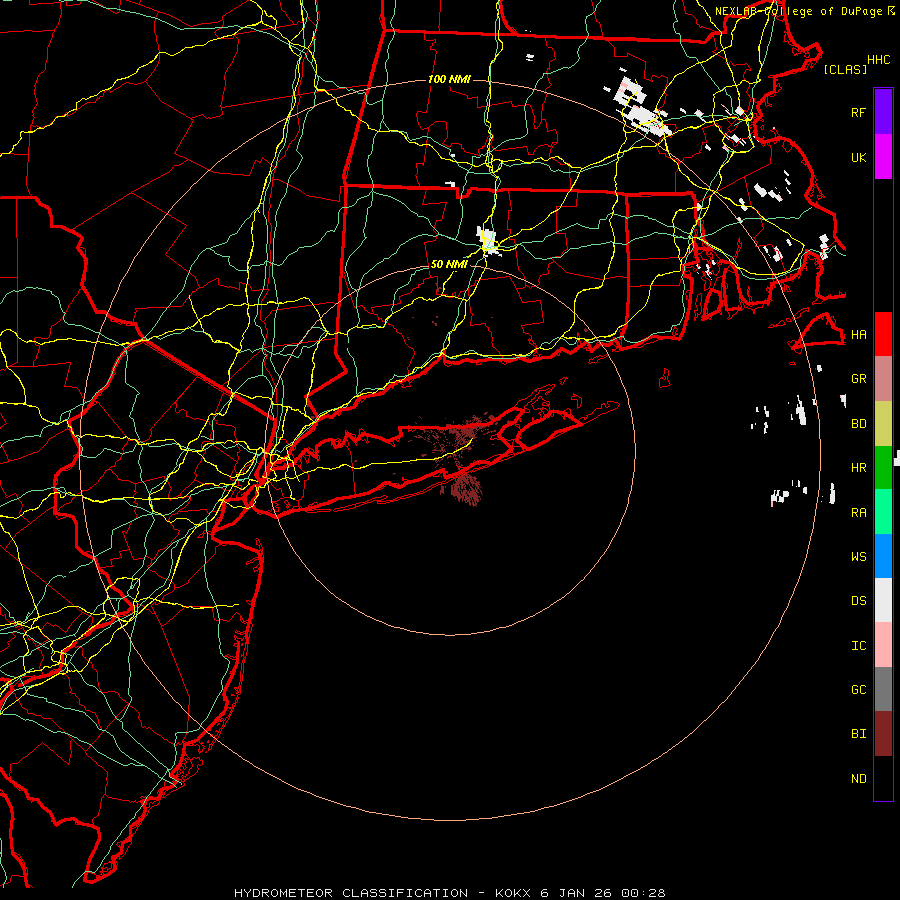
Task: Click the 'DS' legend label
Action: pyautogui.click(x=858, y=601)
